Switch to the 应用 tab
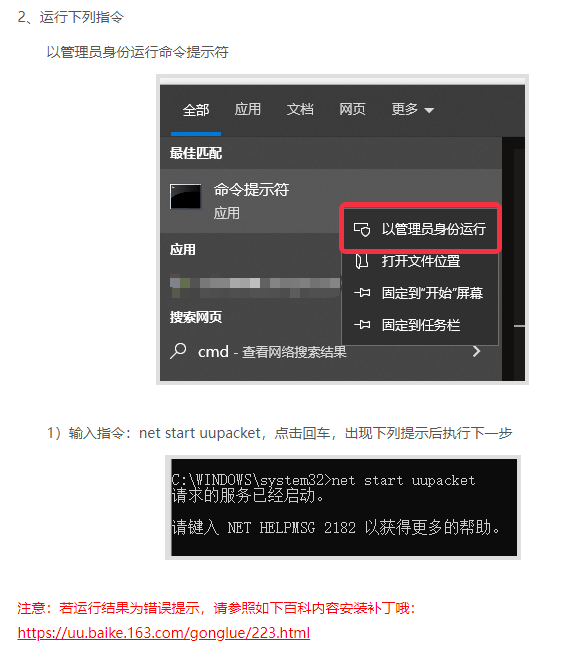Screen dimensions: 564x654 [x=247, y=109]
